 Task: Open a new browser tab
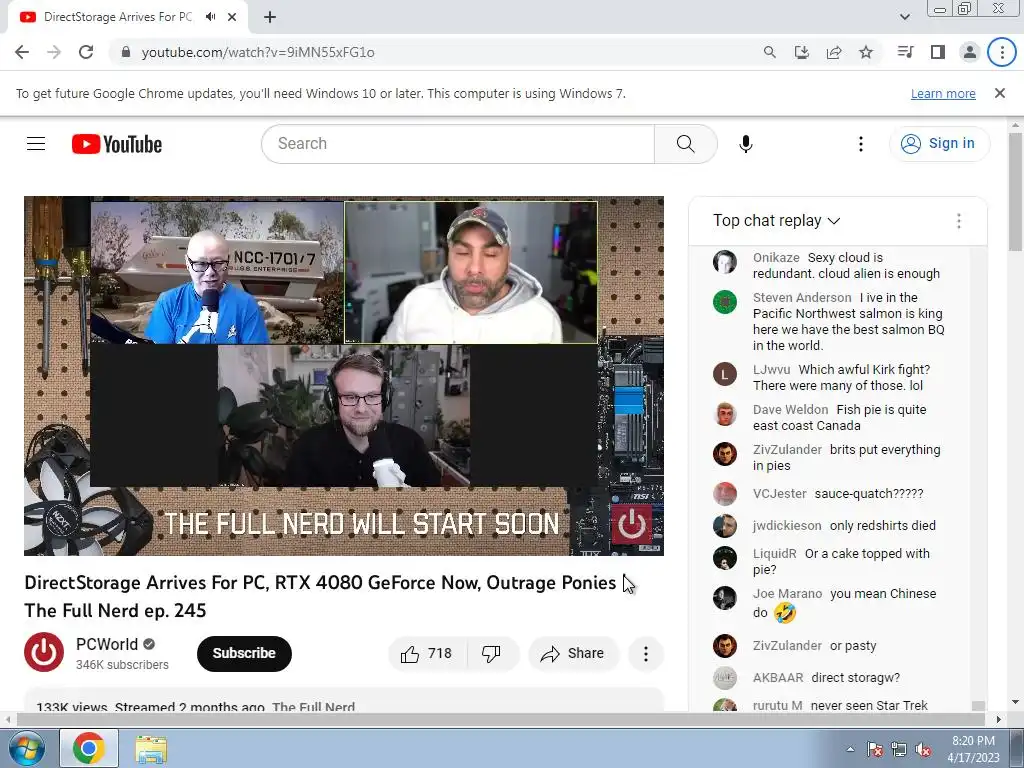tap(270, 17)
